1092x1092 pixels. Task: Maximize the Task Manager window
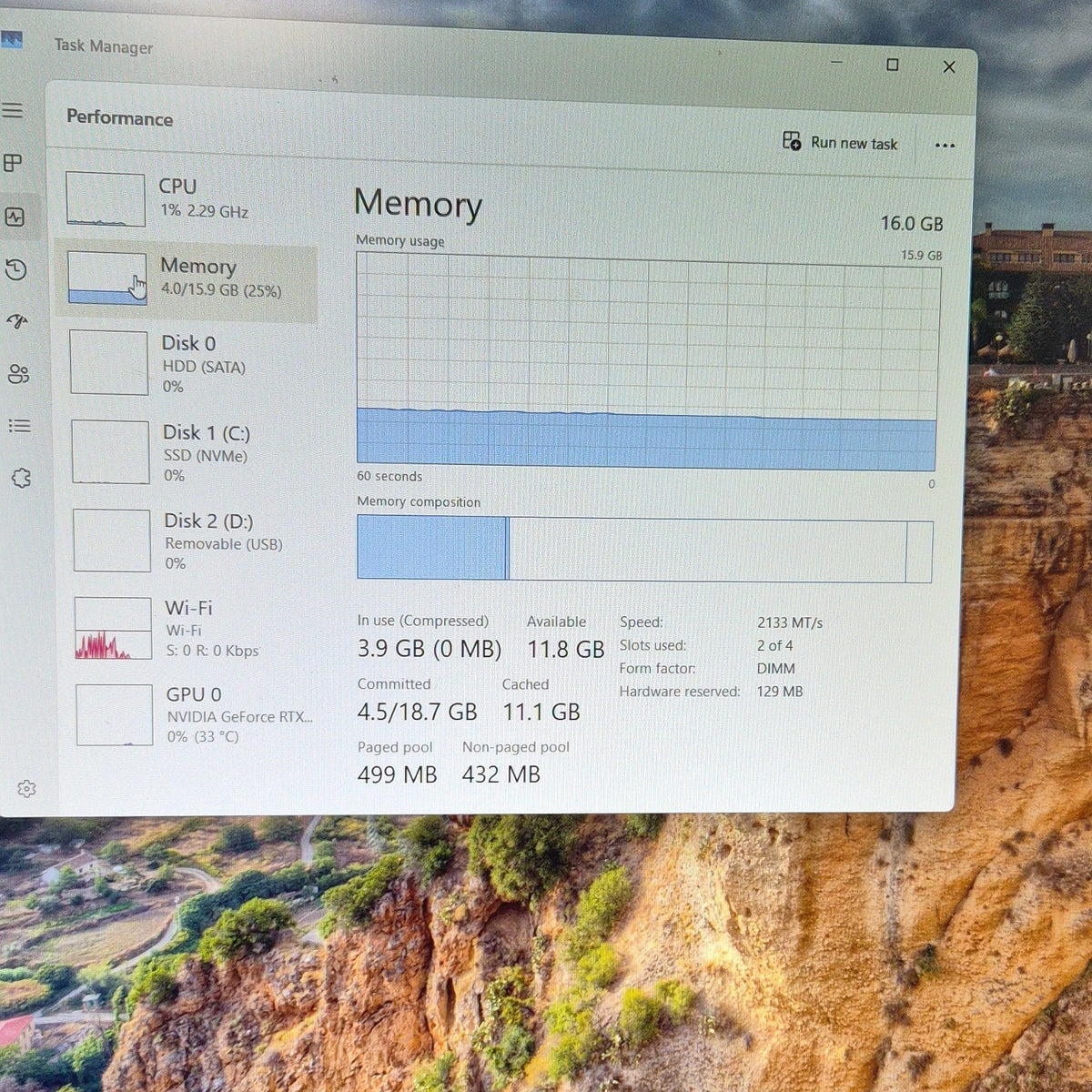(892, 65)
